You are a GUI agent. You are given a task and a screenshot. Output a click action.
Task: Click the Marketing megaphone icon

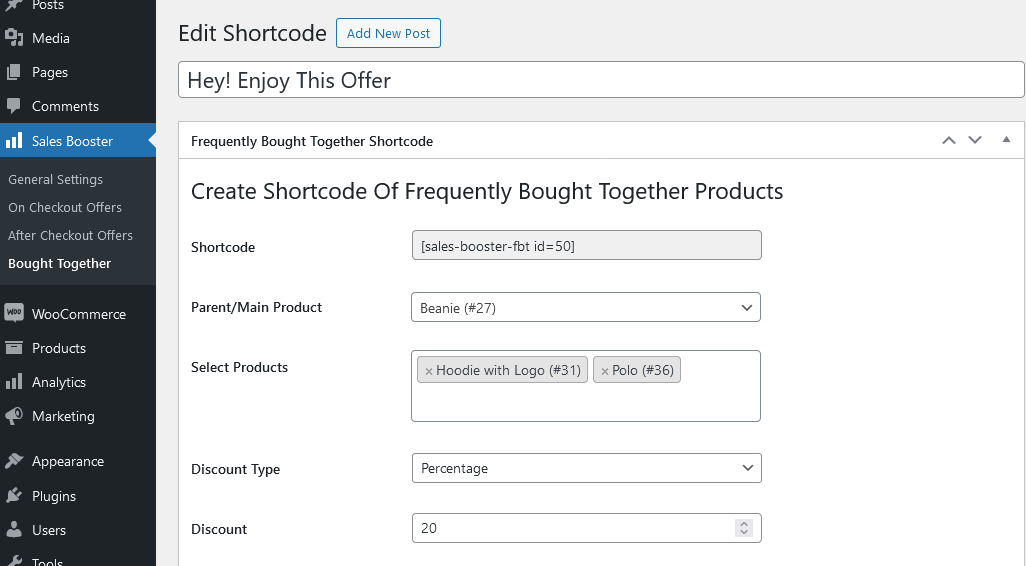(14, 416)
